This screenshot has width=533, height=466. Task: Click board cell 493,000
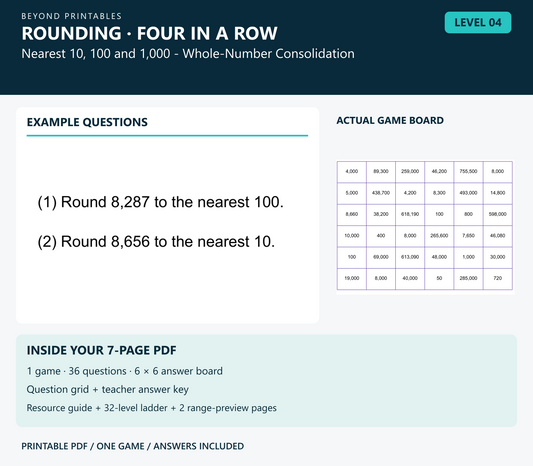point(468,193)
